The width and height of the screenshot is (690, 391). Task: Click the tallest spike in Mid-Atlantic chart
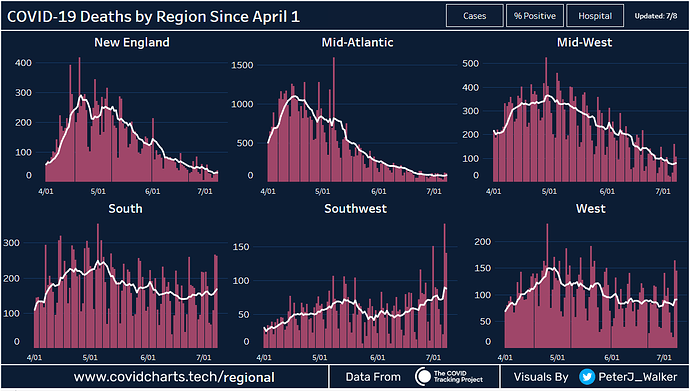tap(334, 119)
